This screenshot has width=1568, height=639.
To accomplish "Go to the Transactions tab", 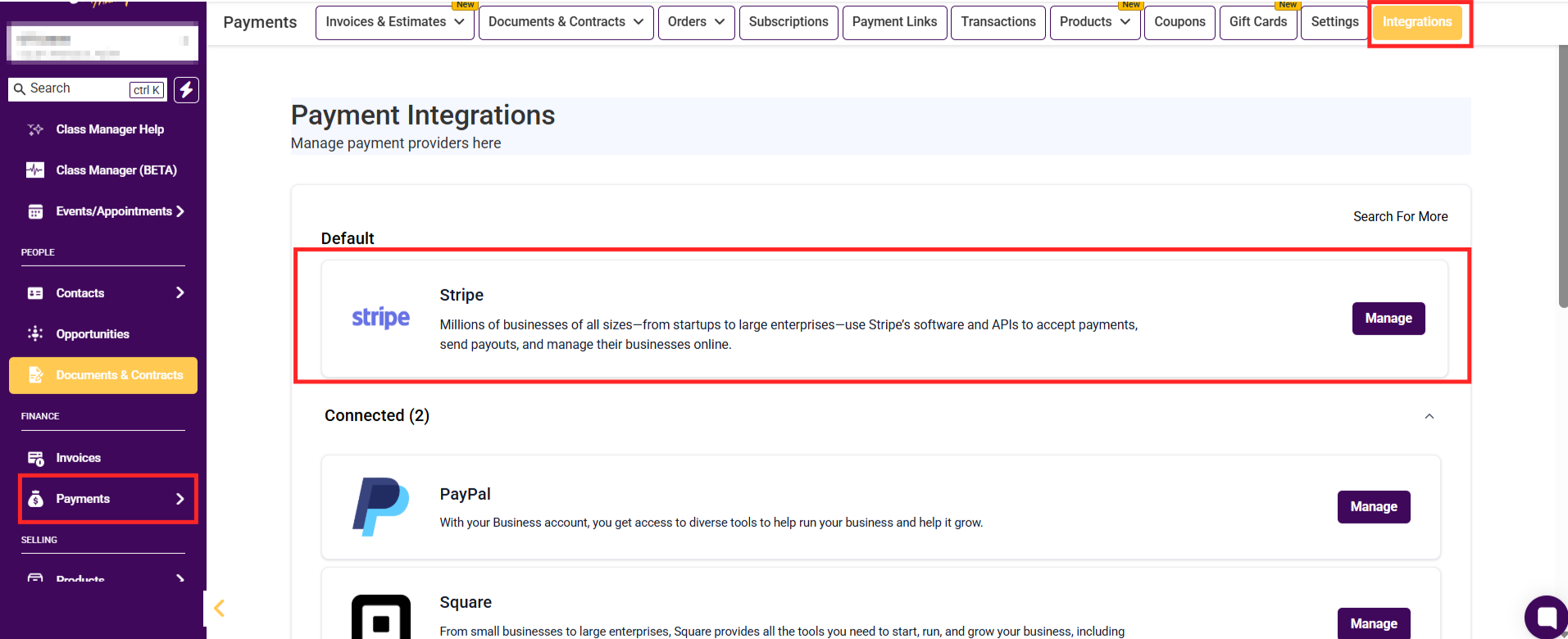I will (x=998, y=22).
